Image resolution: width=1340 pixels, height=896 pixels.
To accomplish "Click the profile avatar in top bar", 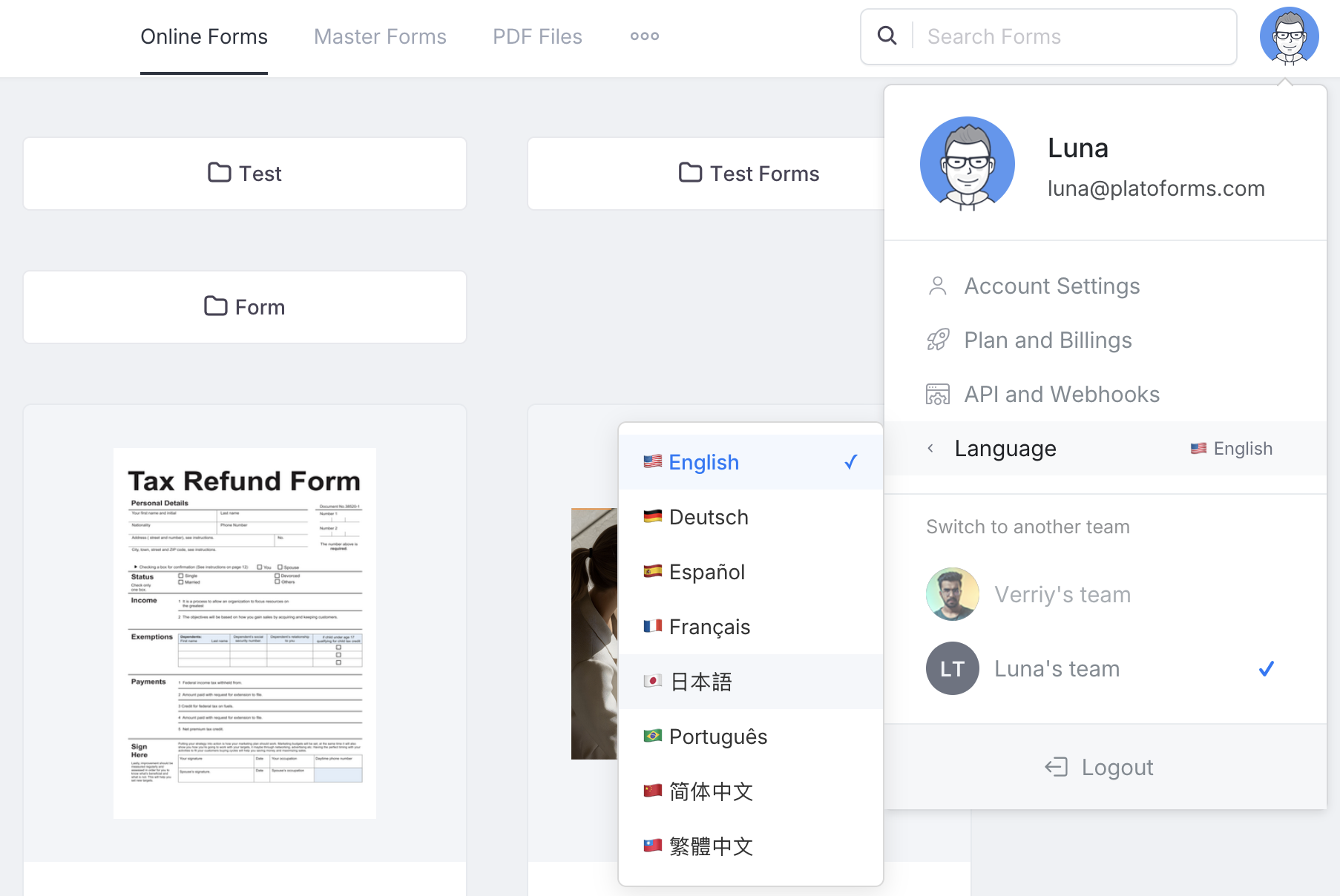I will click(1289, 36).
